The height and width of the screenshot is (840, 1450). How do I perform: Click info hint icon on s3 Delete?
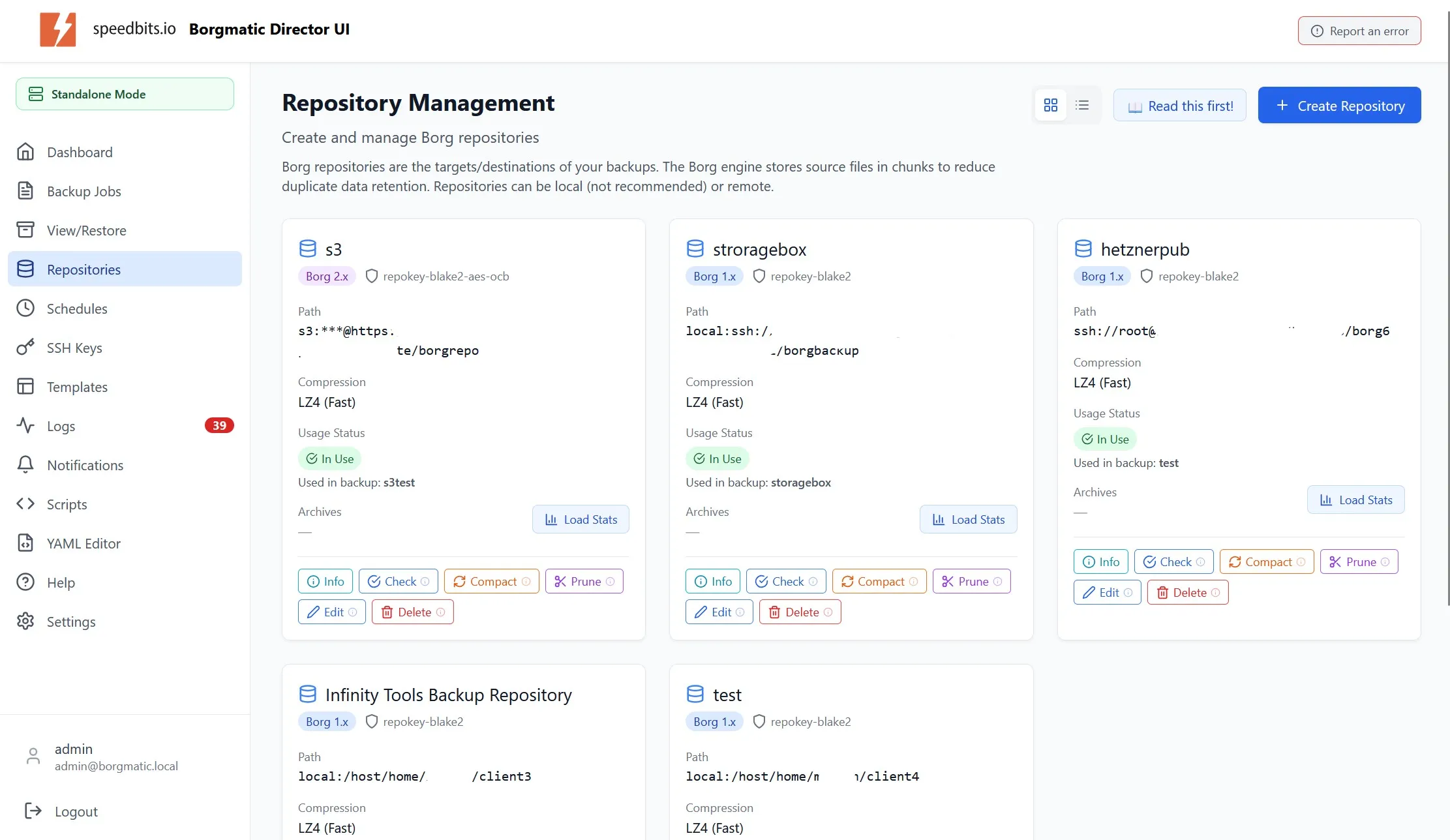(440, 612)
